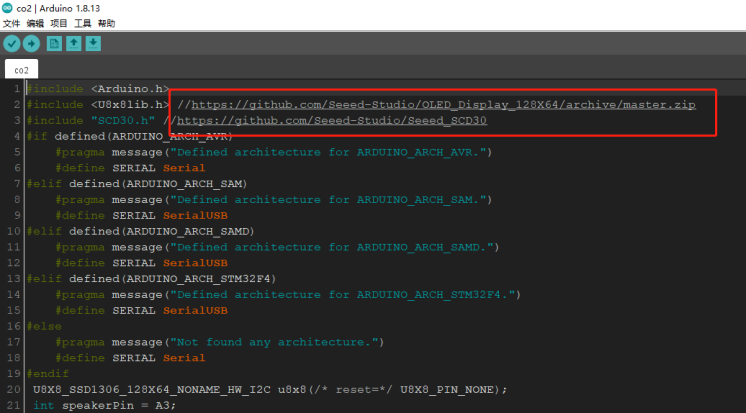Open the 编辑 menu
This screenshot has height=413, width=746.
pyautogui.click(x=35, y=23)
